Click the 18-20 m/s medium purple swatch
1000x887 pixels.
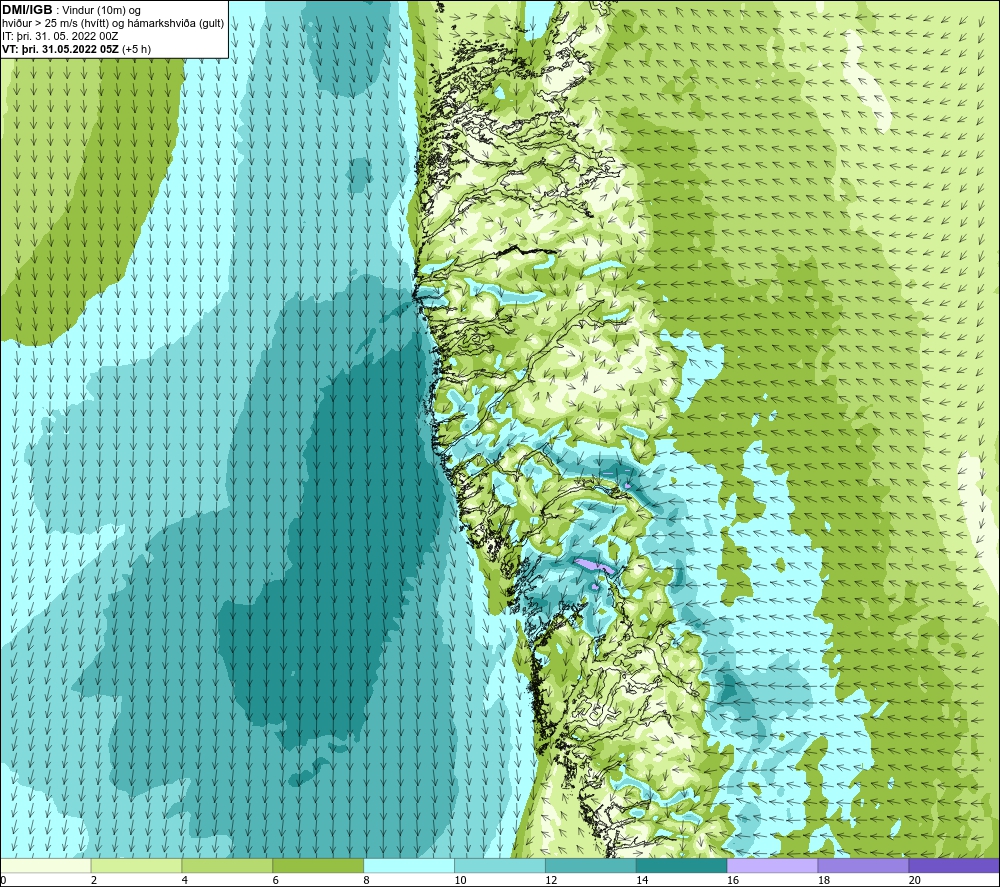coord(863,865)
